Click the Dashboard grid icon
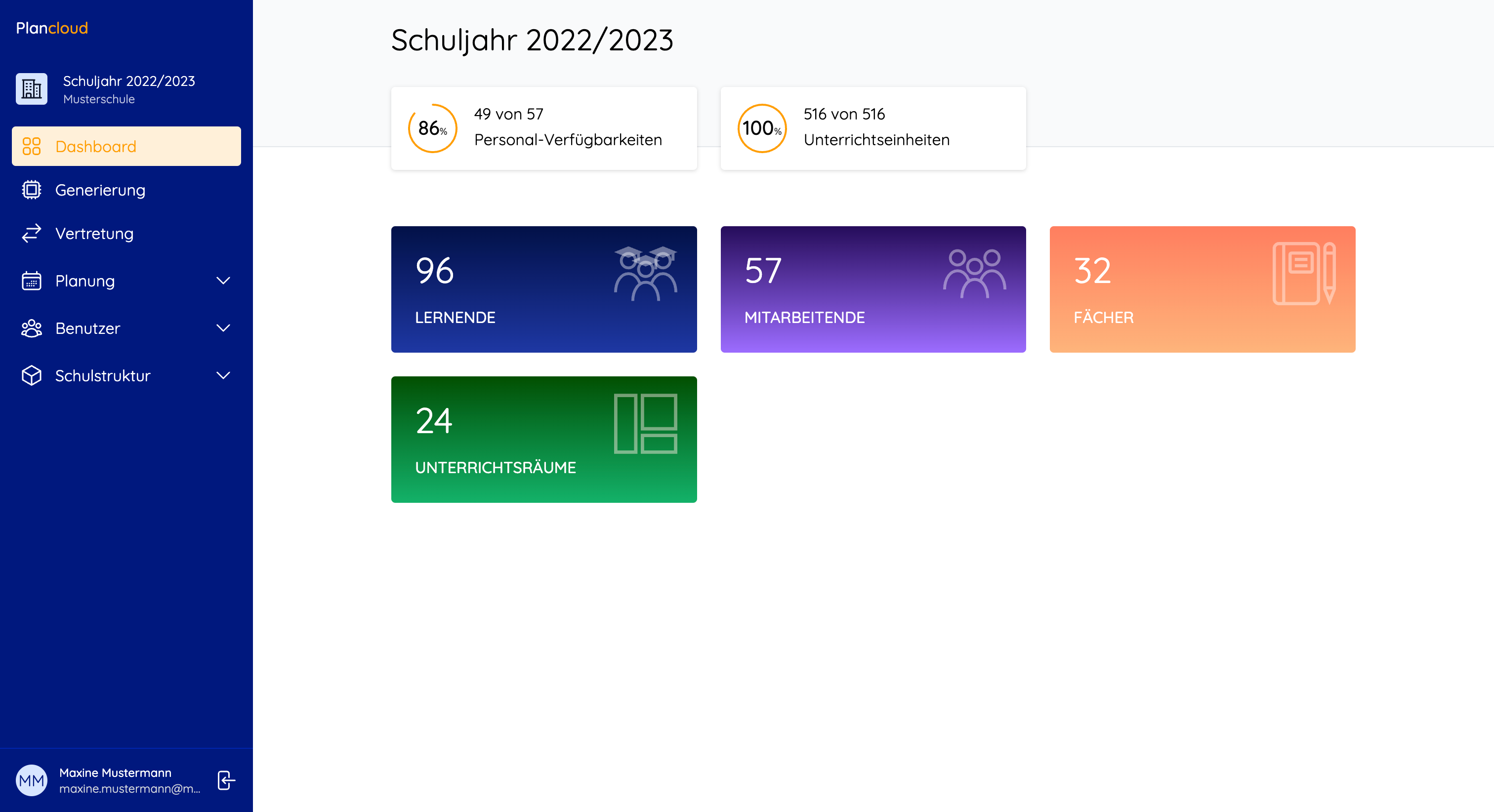1494x812 pixels. [31, 146]
